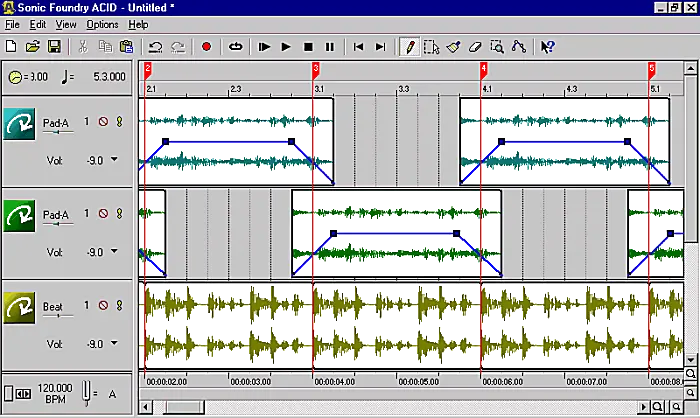The height and width of the screenshot is (418, 700).
Task: Open the View menu
Action: (x=66, y=25)
